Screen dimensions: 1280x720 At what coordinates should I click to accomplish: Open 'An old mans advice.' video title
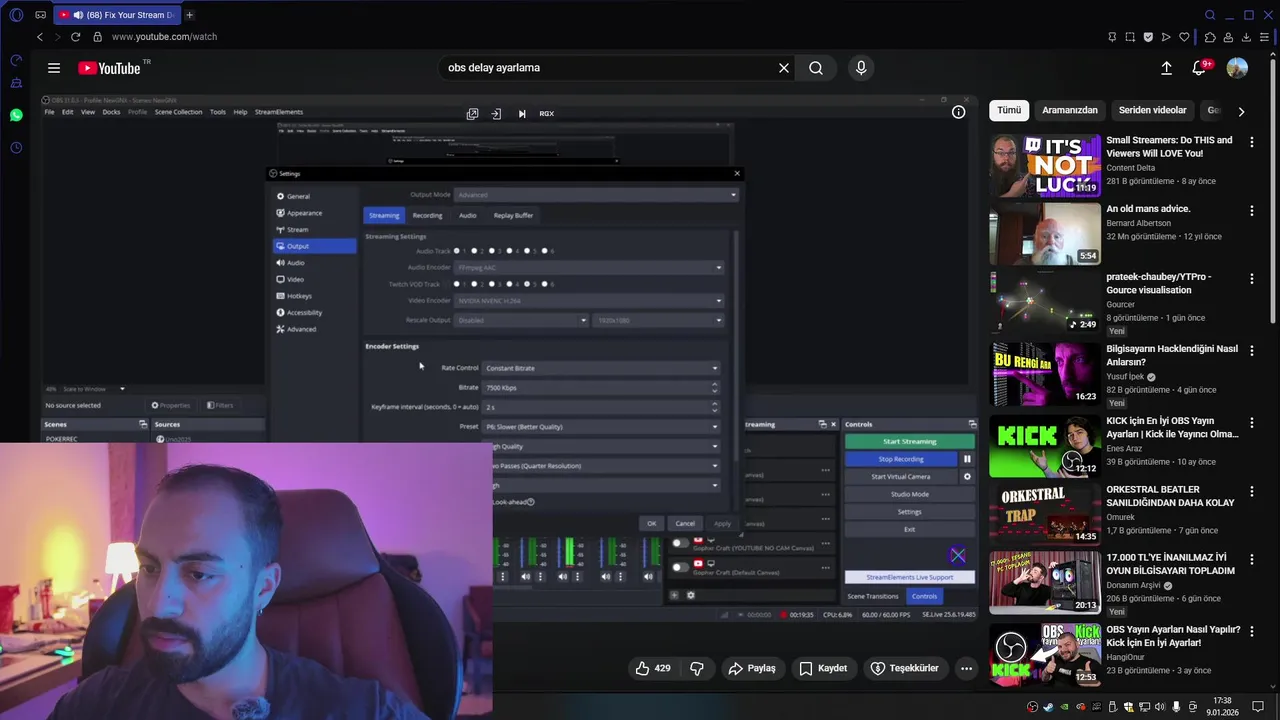pos(1148,209)
